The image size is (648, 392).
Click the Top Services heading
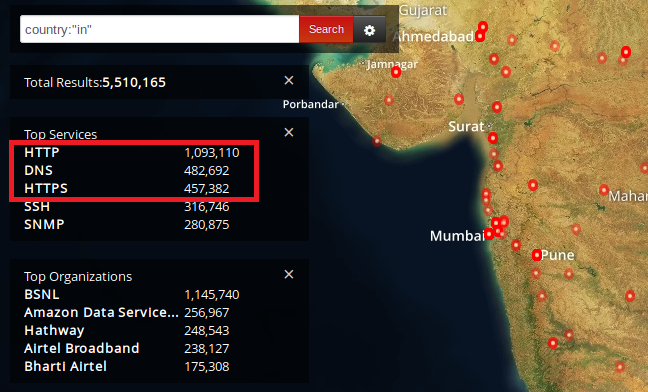(x=60, y=135)
